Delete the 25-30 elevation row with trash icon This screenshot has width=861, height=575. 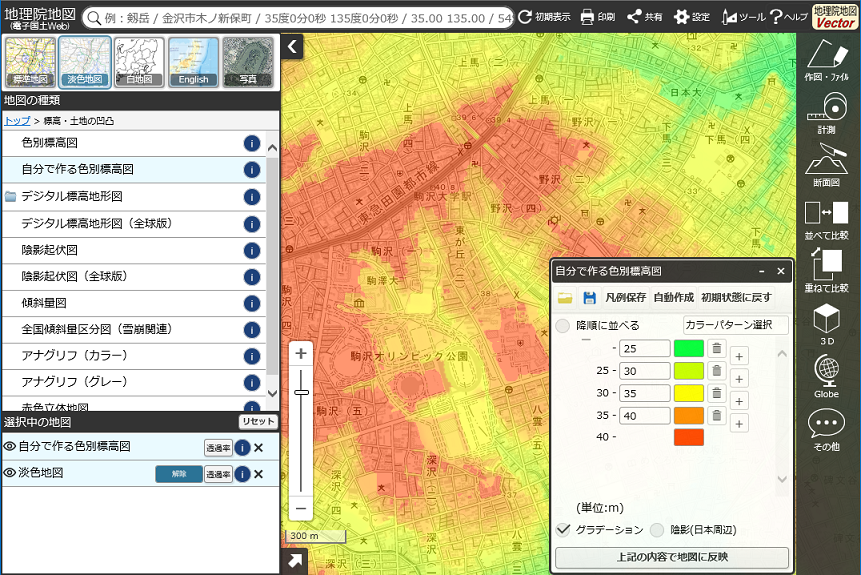coord(716,371)
